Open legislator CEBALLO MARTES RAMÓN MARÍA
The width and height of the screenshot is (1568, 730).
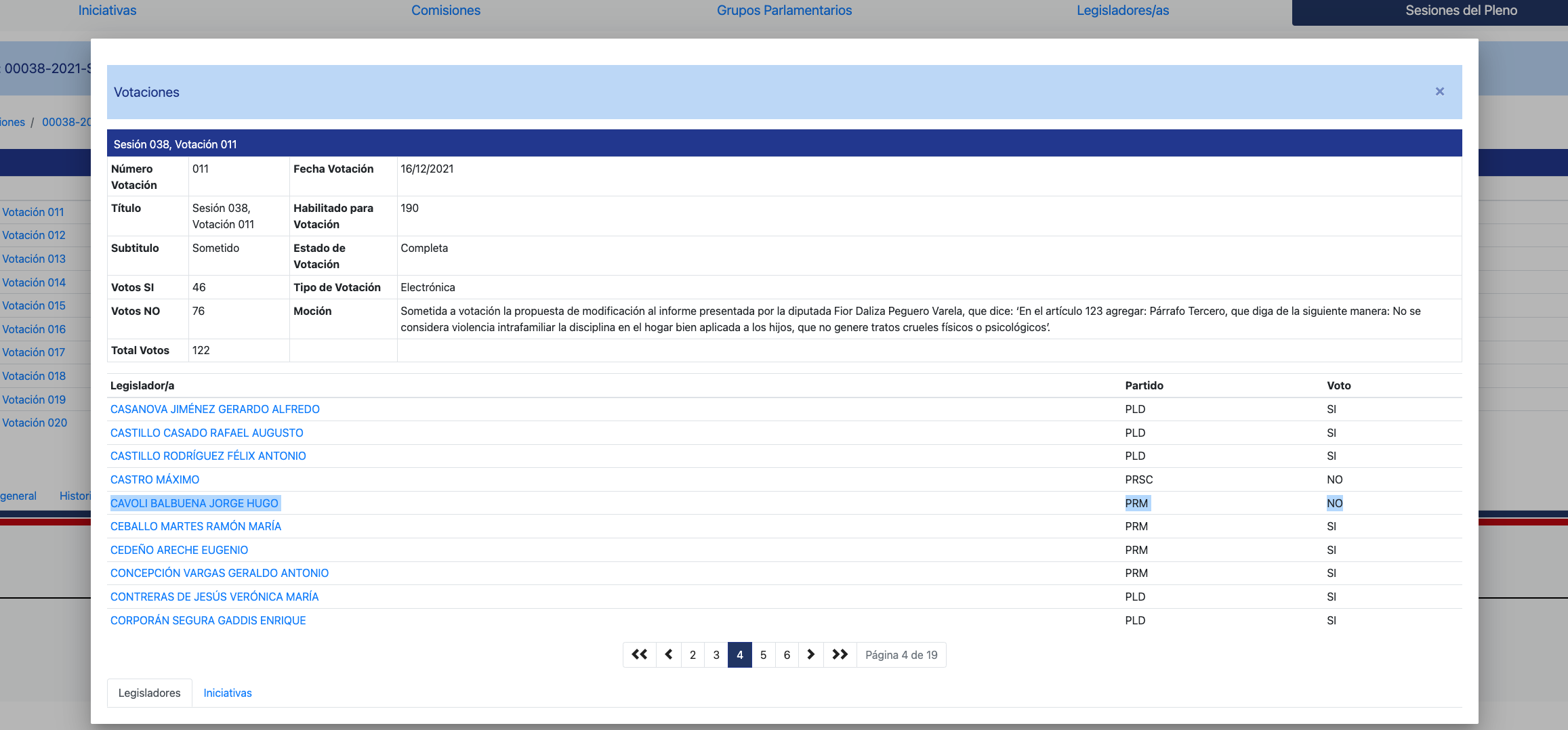(196, 526)
